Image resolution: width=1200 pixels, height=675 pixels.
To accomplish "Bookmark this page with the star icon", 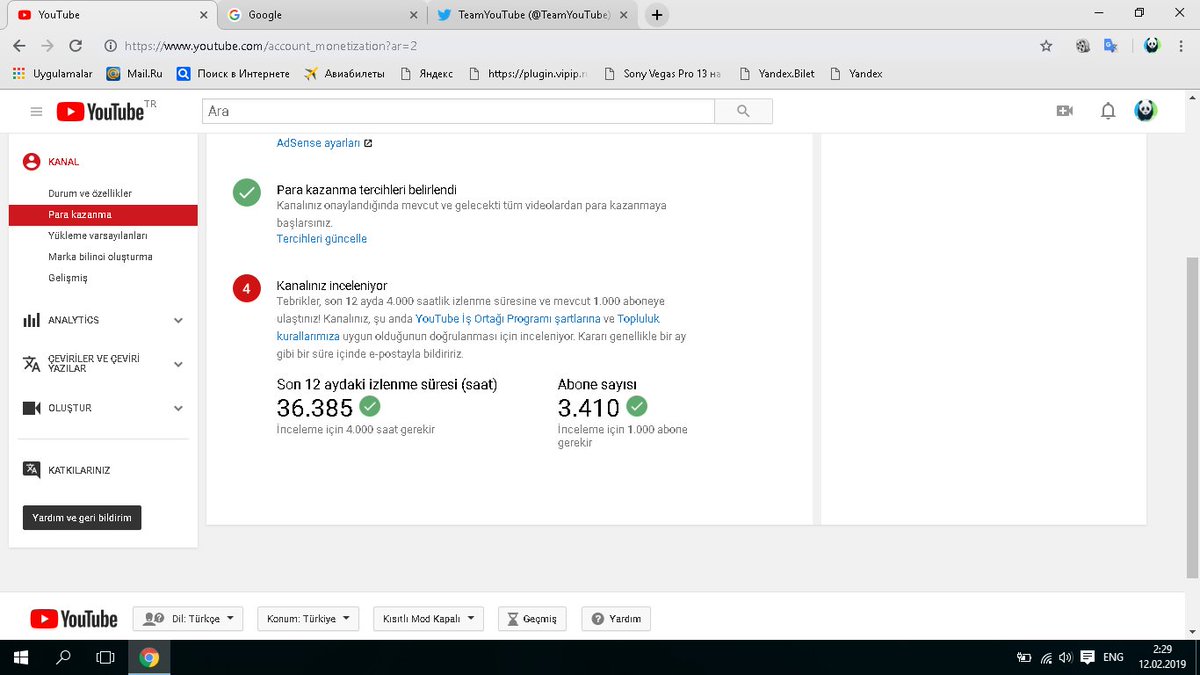I will click(x=1046, y=46).
